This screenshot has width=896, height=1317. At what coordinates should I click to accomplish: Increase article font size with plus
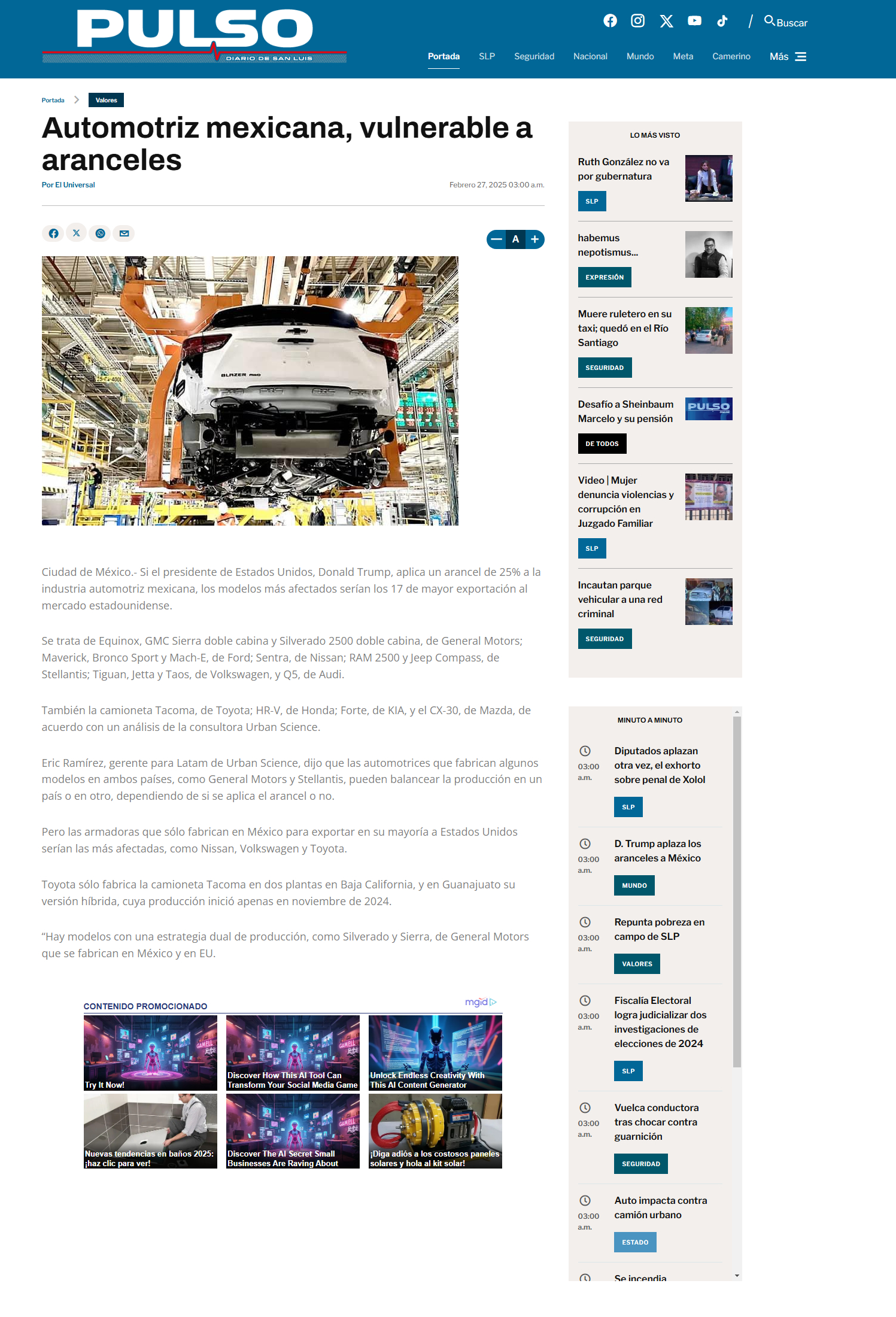click(535, 239)
